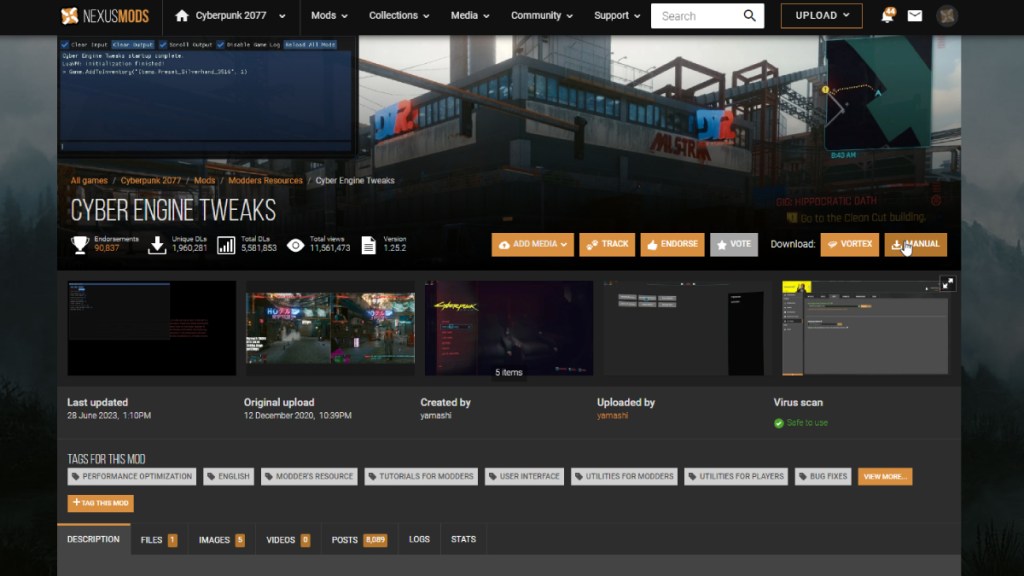Image resolution: width=1024 pixels, height=576 pixels.
Task: Open messages via the envelope icon
Action: [914, 15]
